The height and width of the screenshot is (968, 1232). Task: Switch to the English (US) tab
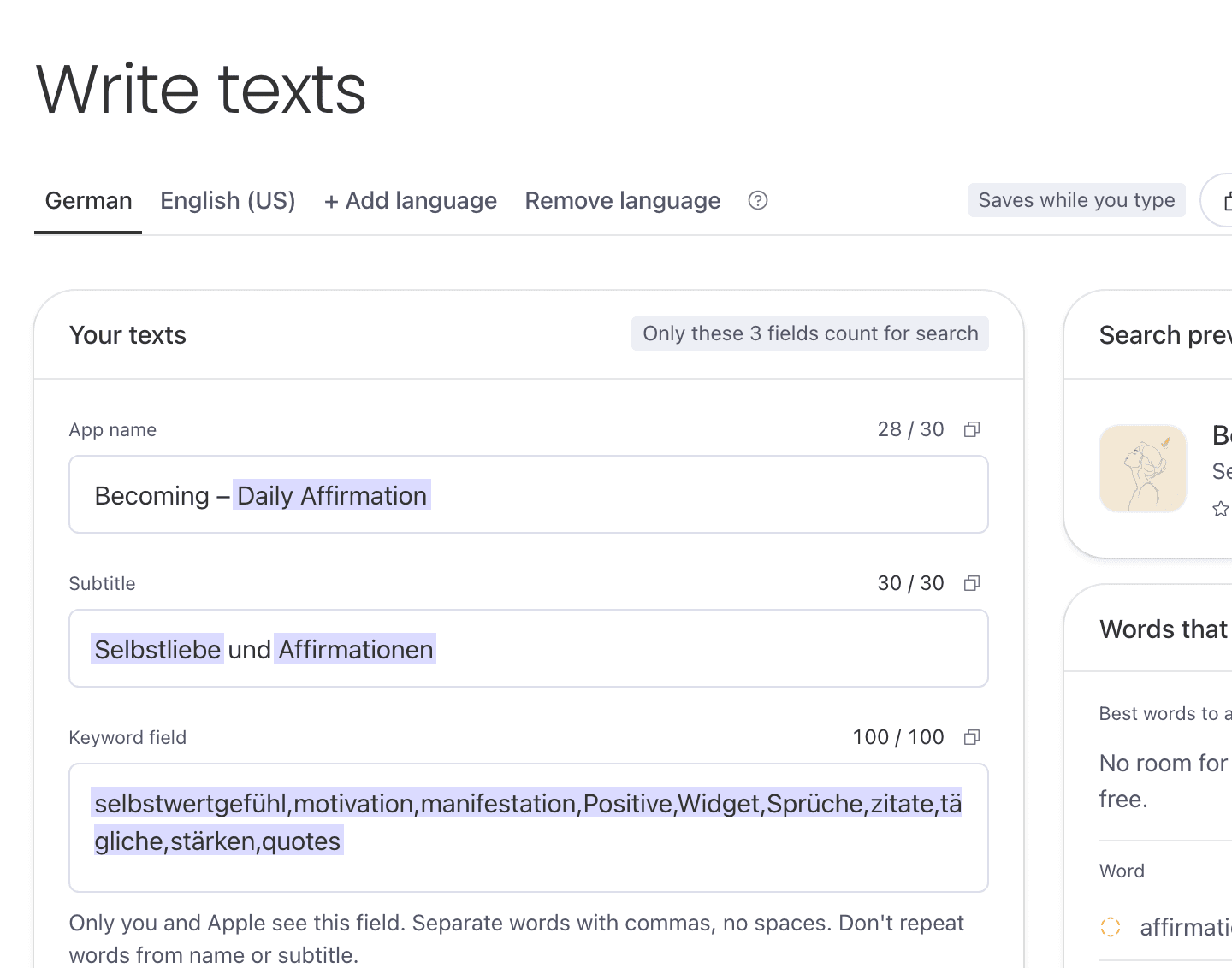coord(228,201)
